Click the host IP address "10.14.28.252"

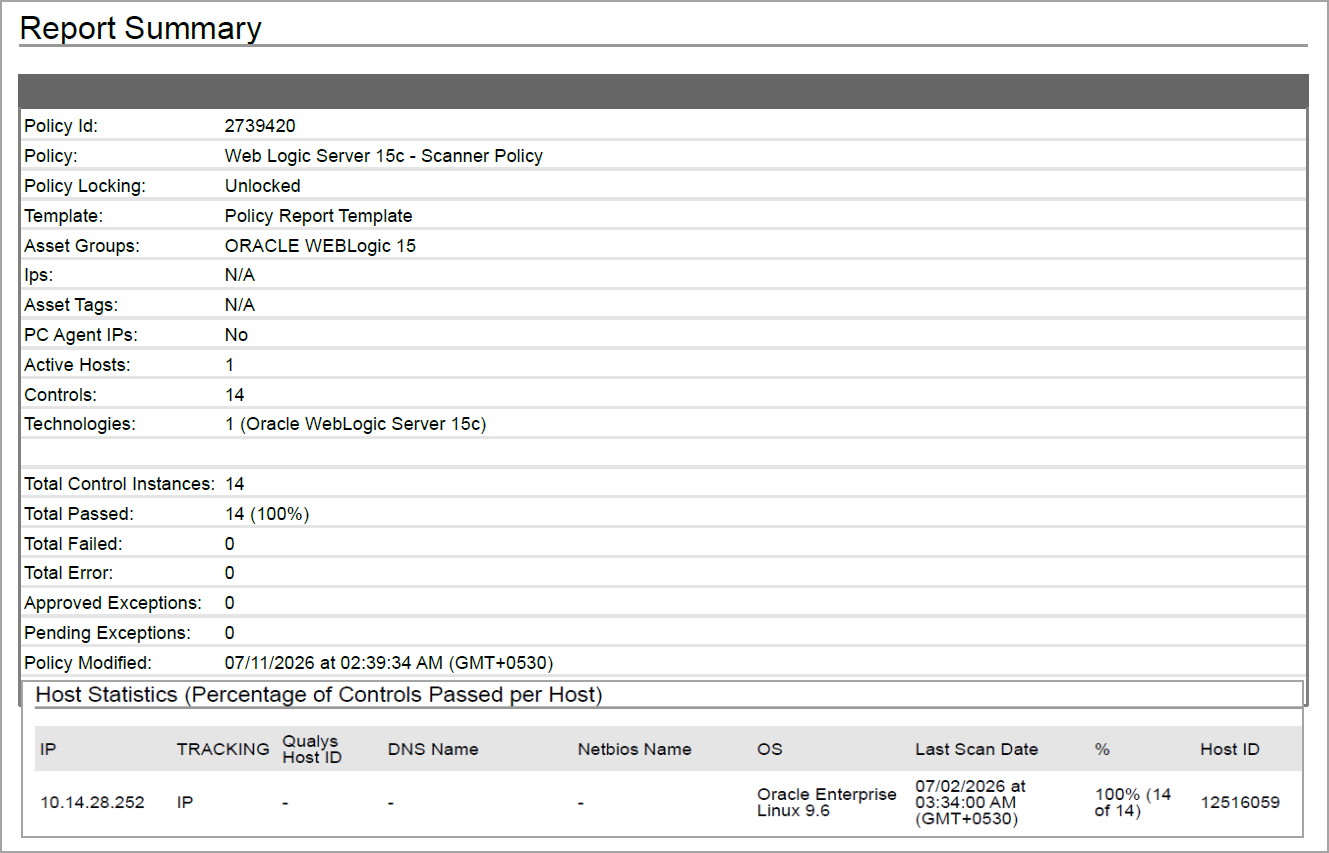(x=92, y=803)
